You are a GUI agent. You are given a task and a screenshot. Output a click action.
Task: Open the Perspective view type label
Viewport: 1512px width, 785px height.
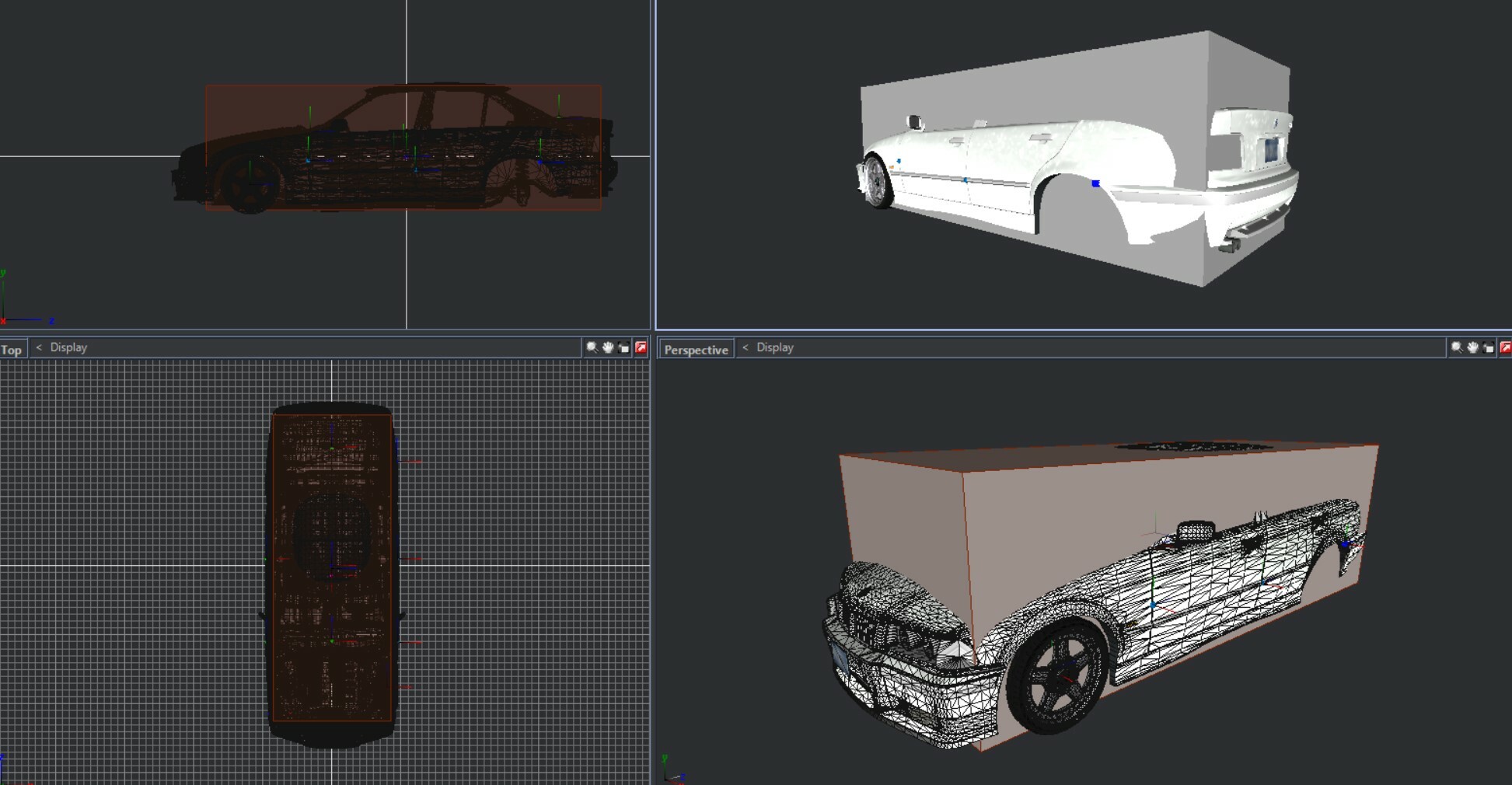[696, 350]
